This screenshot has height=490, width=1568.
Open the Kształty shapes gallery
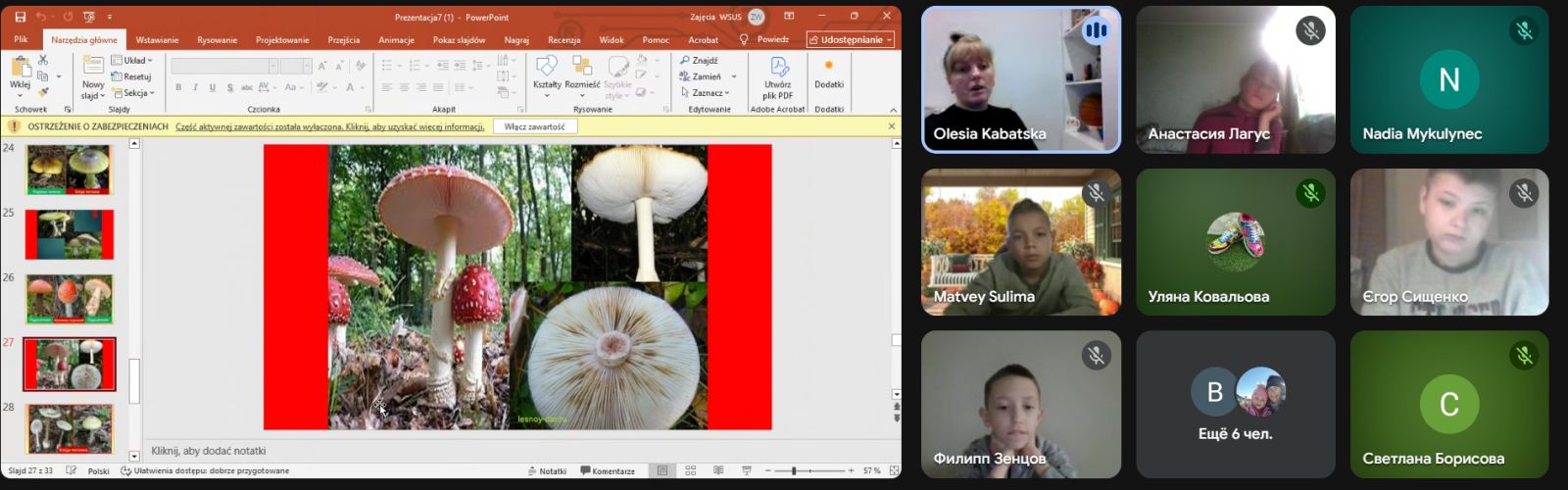[547, 73]
